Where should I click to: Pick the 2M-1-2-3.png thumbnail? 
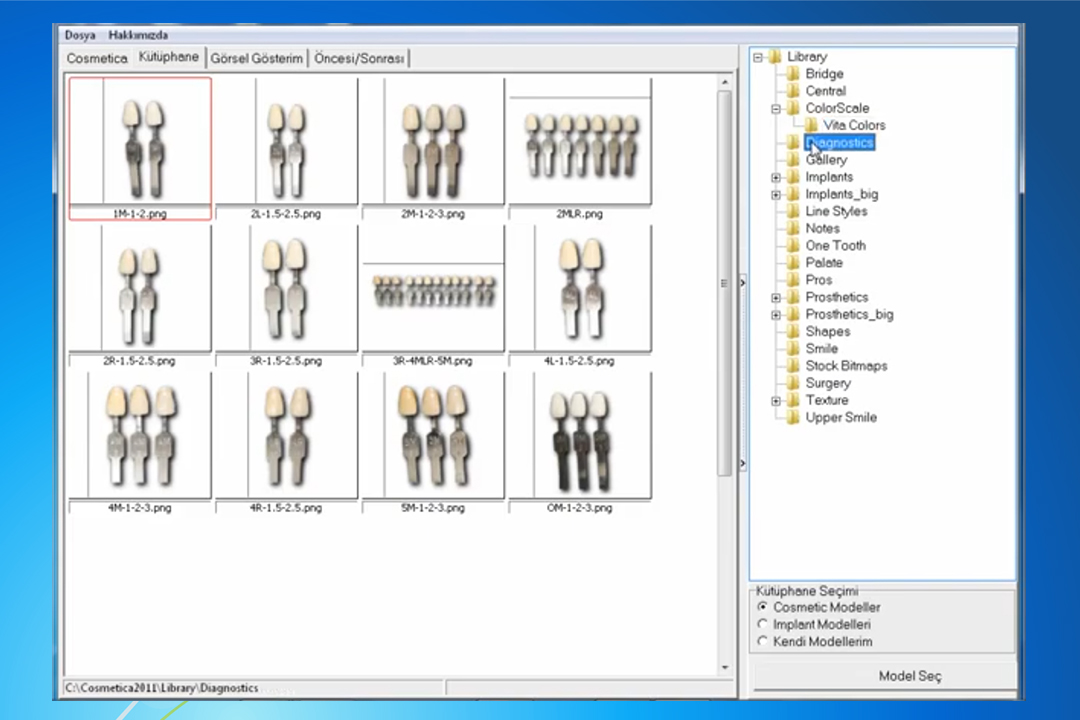[x=433, y=148]
